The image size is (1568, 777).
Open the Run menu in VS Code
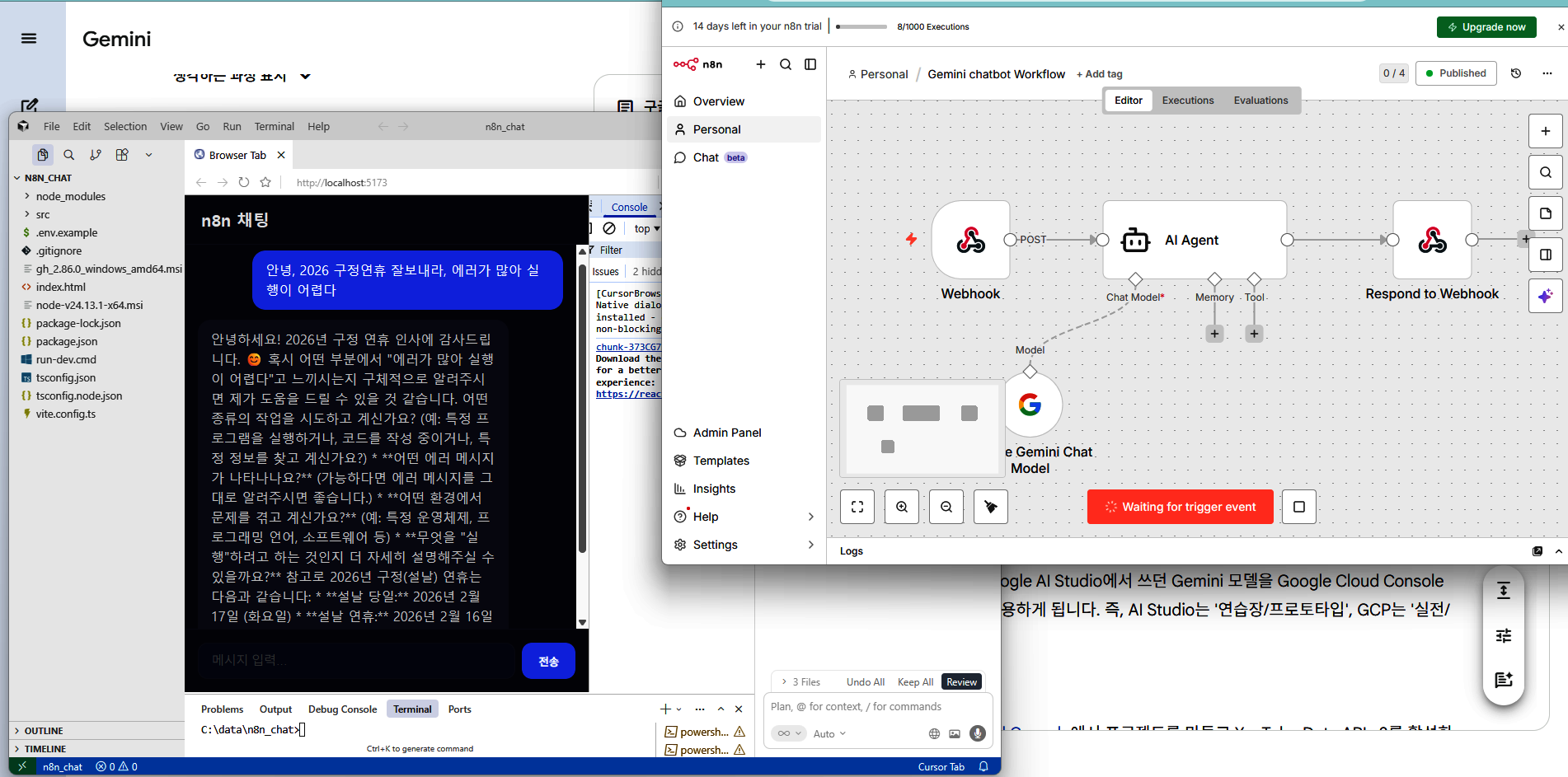[x=232, y=126]
